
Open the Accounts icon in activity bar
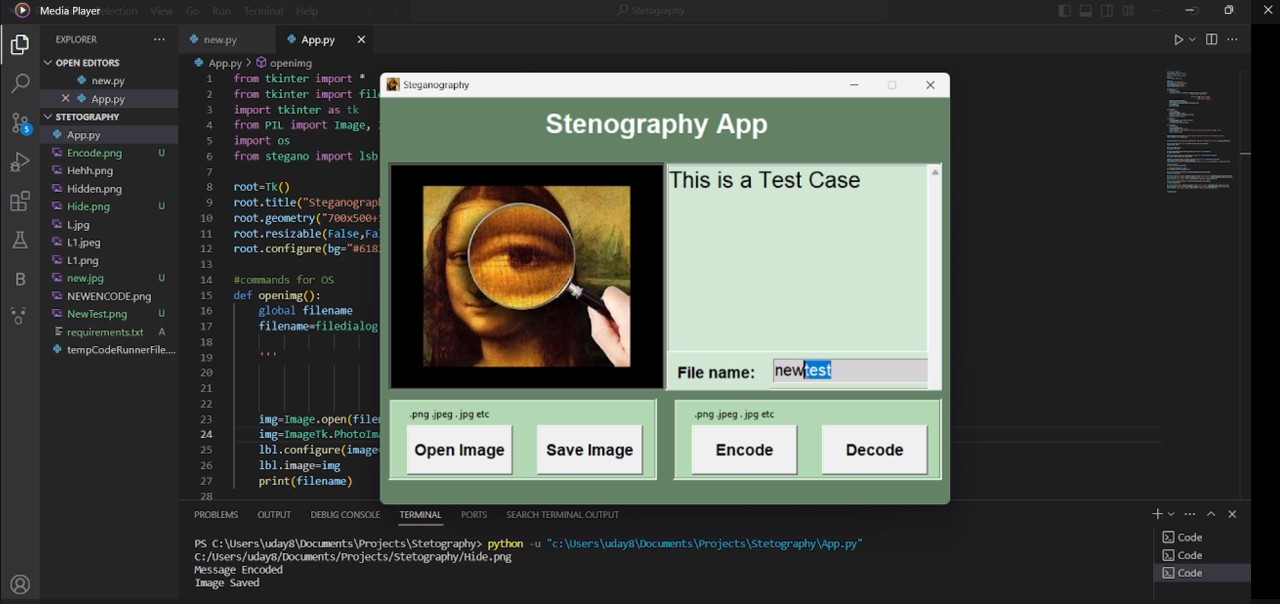pos(20,585)
